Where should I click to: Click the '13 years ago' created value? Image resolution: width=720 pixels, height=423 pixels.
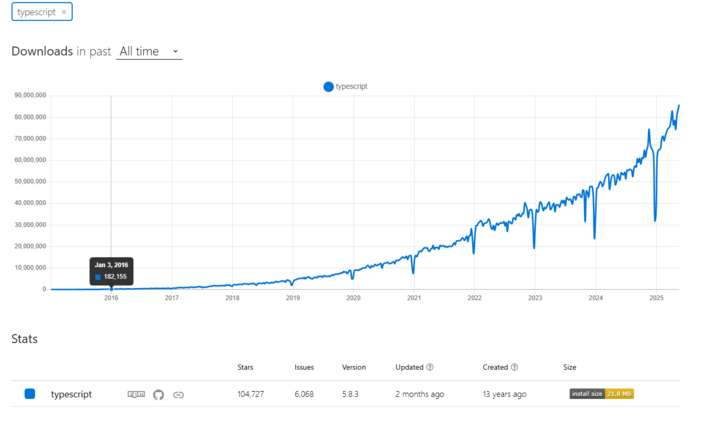(x=504, y=394)
